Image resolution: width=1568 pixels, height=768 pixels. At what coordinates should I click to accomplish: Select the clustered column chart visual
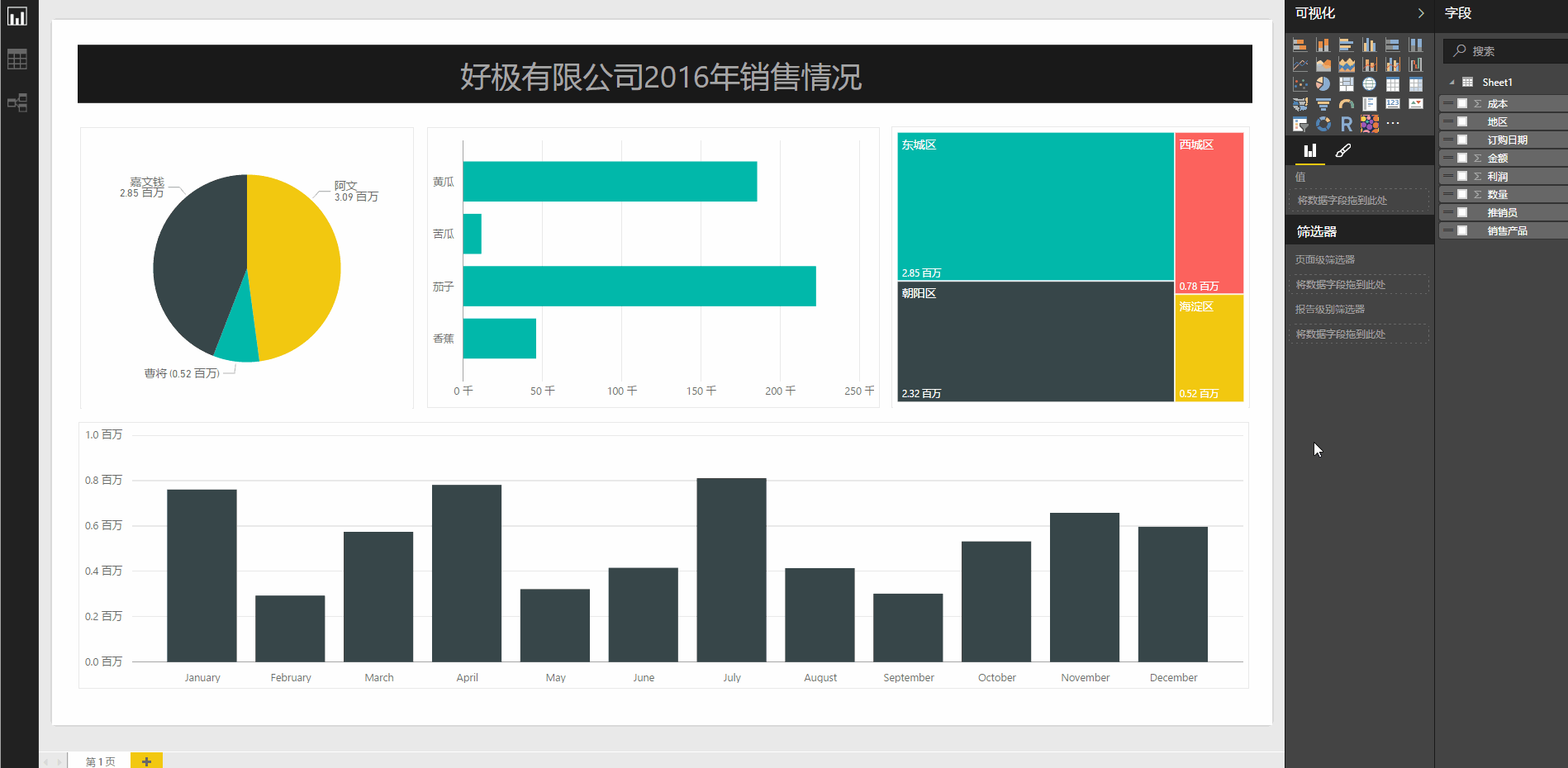1369,45
